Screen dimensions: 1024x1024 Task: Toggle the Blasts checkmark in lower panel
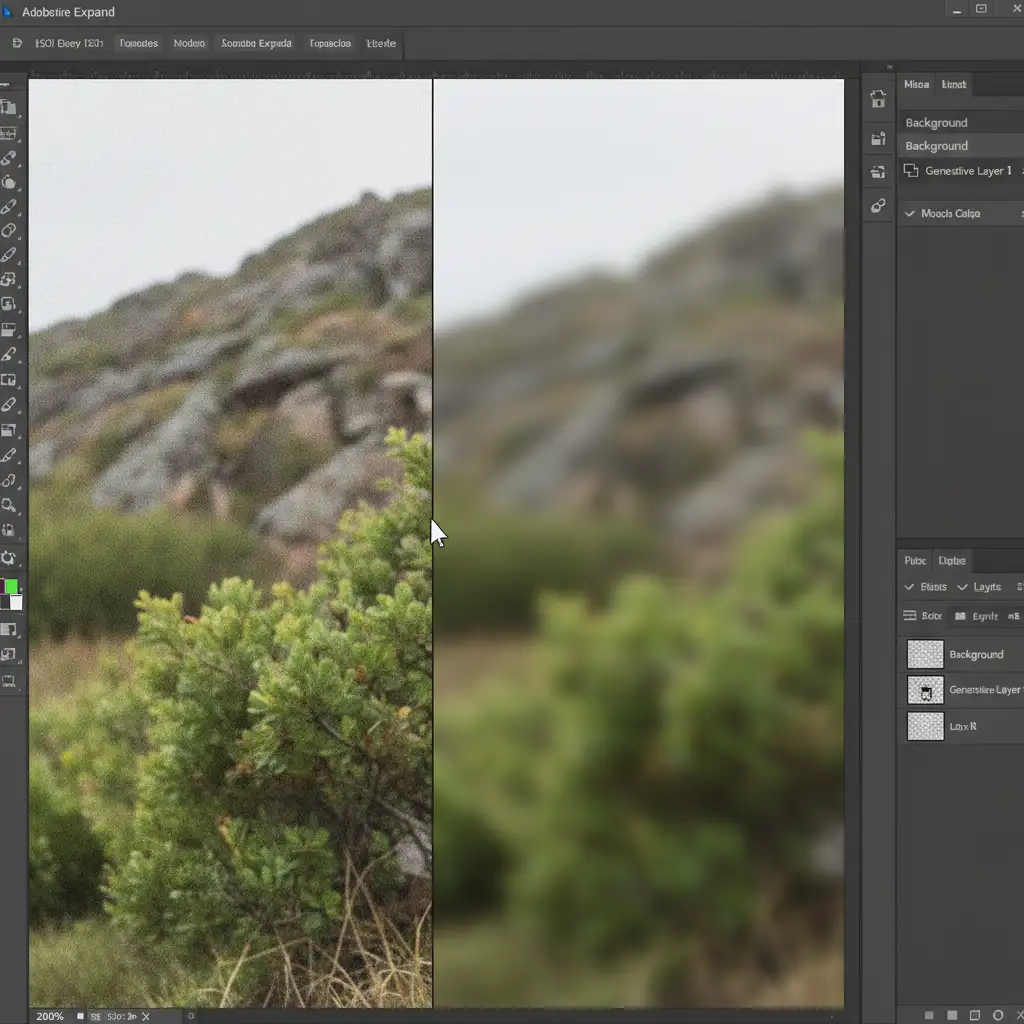click(909, 587)
